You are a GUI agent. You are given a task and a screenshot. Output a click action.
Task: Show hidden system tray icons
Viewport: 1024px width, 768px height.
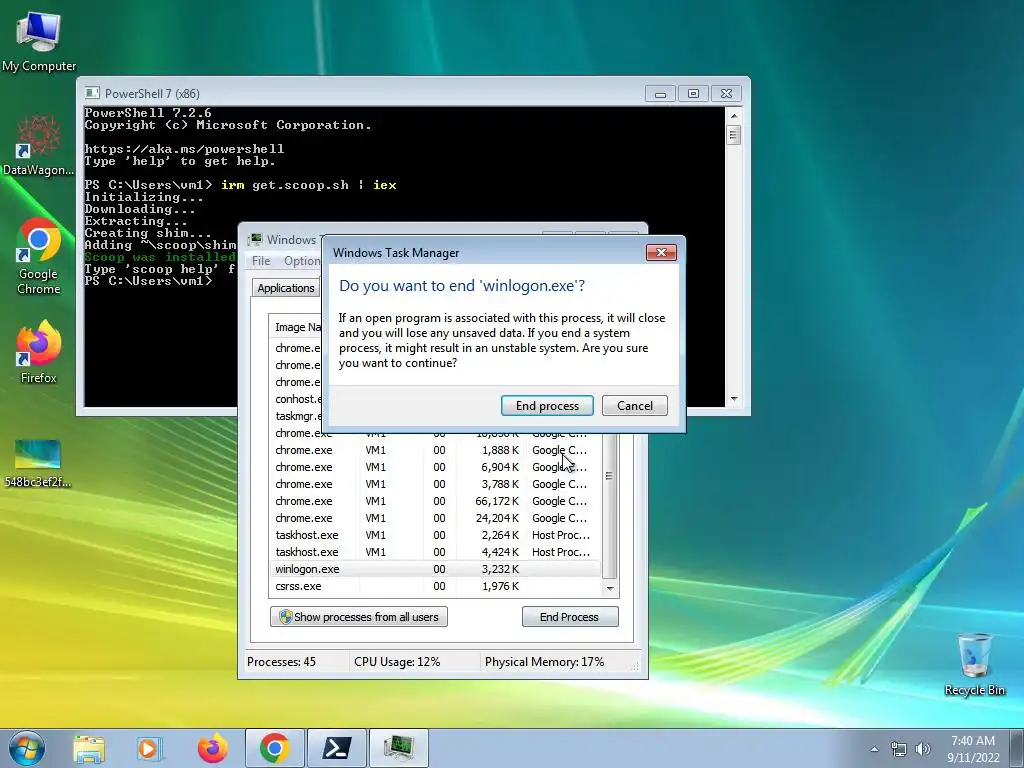[x=874, y=749]
